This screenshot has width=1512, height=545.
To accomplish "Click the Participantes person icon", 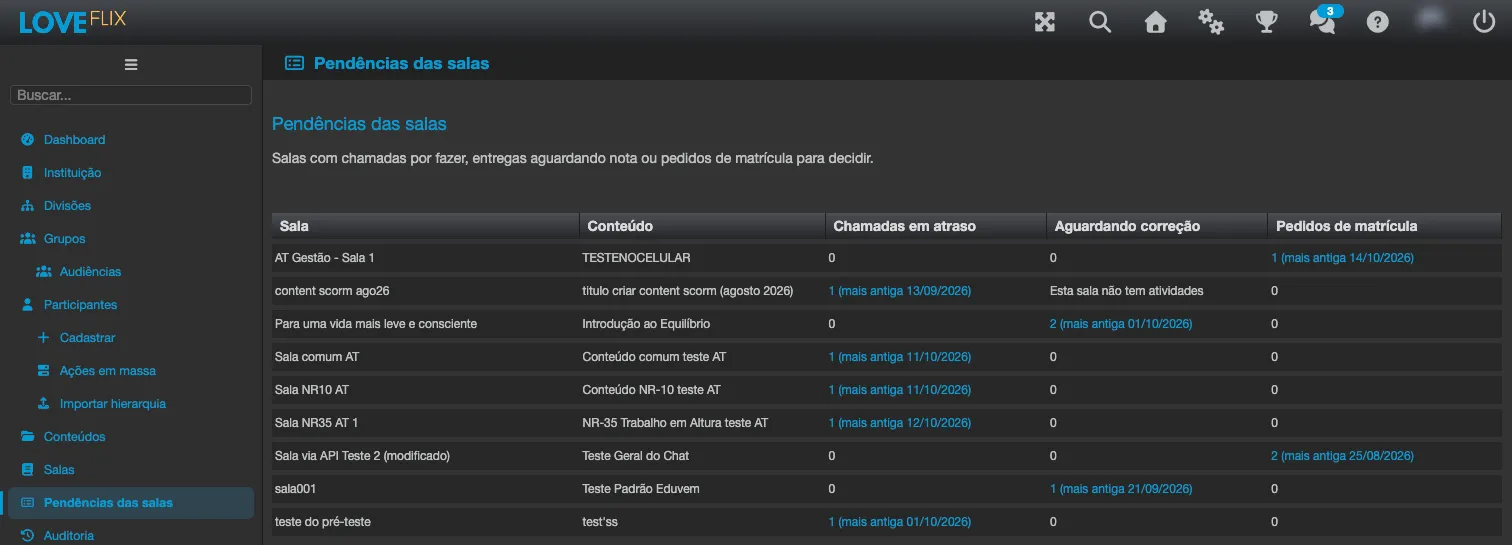I will pos(28,304).
